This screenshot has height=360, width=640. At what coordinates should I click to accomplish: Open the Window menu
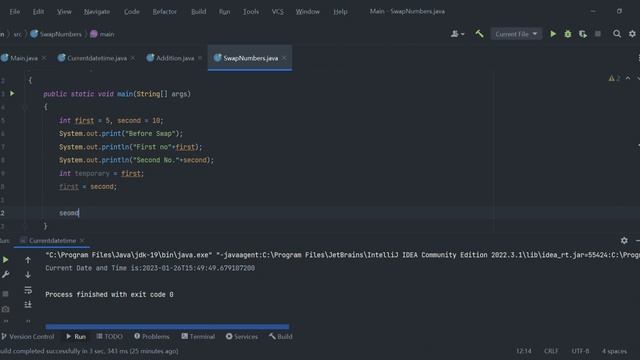coord(307,11)
